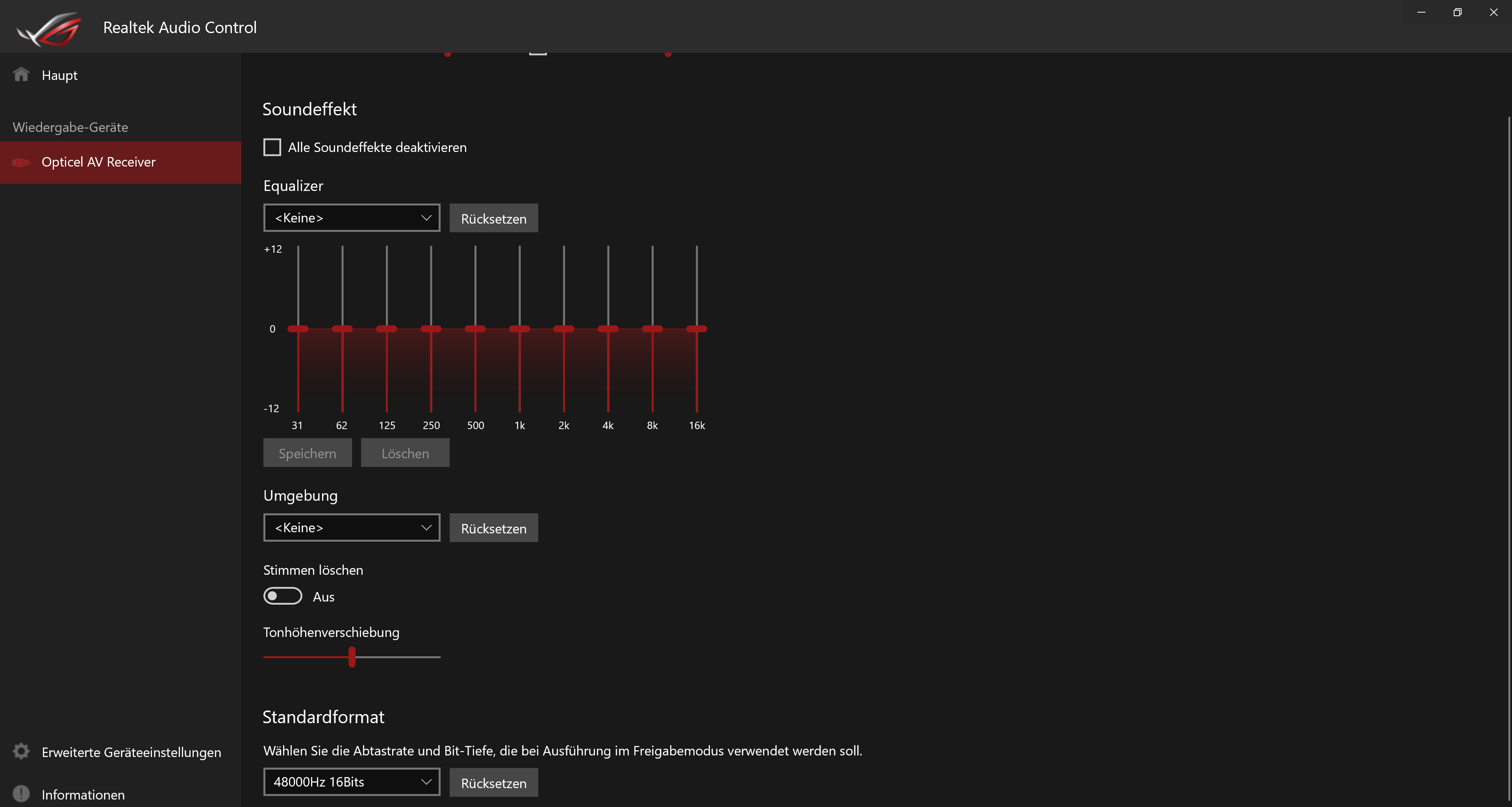
Task: Click the 1k equalizer band handle
Action: [x=519, y=329]
